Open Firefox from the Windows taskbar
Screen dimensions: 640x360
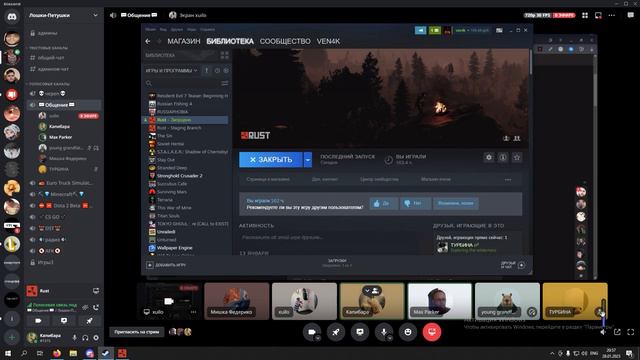[57, 353]
